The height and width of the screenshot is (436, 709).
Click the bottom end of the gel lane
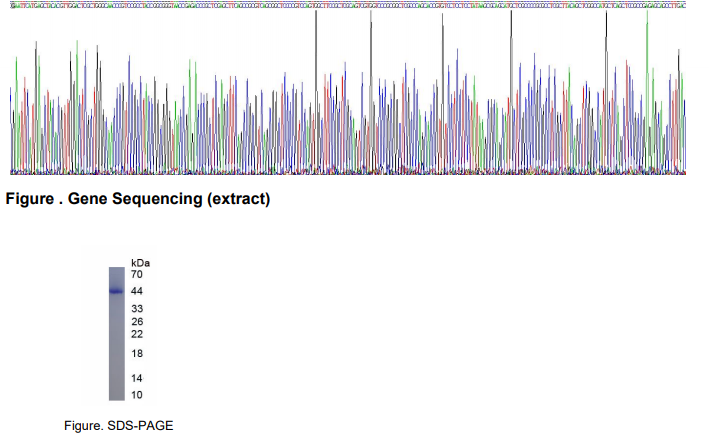(116, 397)
